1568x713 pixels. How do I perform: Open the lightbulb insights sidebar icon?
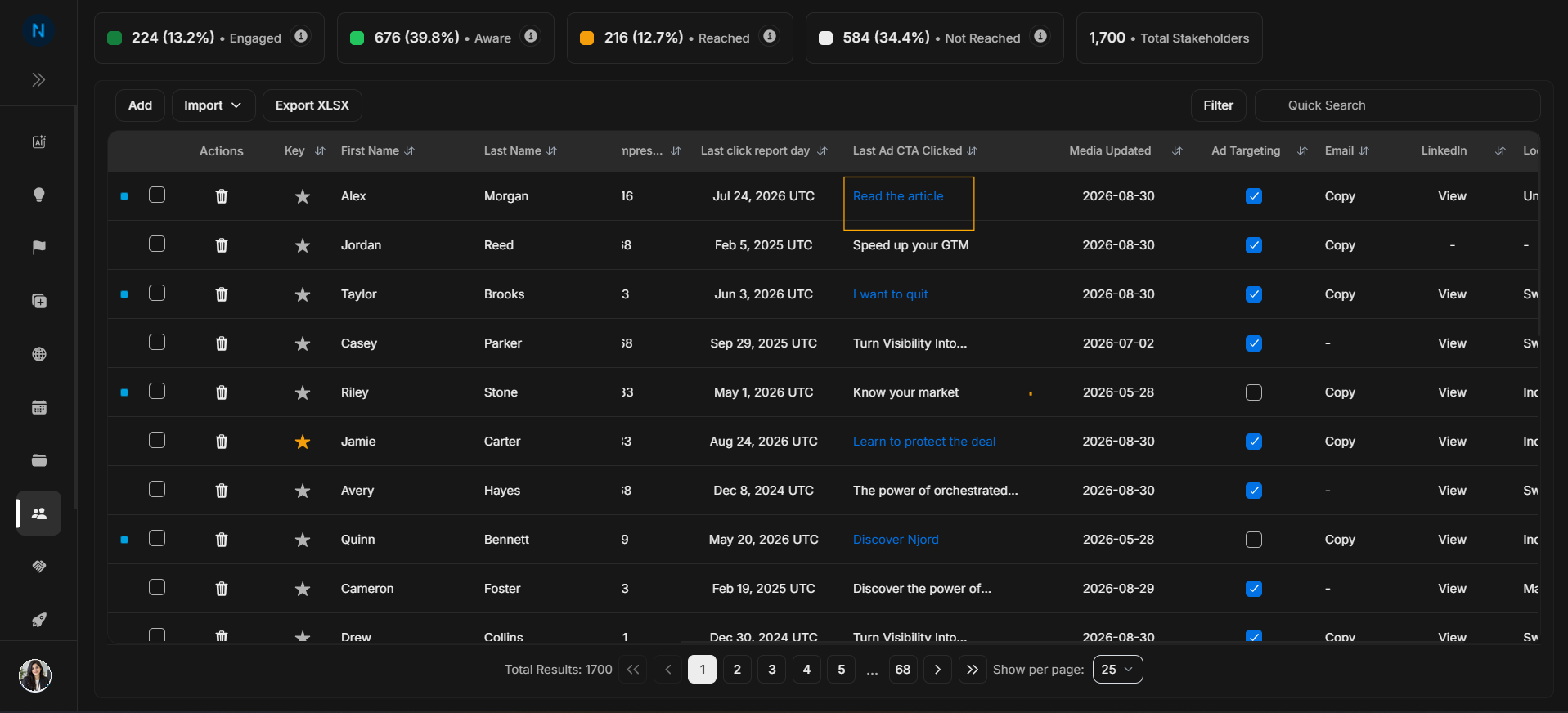coord(38,195)
